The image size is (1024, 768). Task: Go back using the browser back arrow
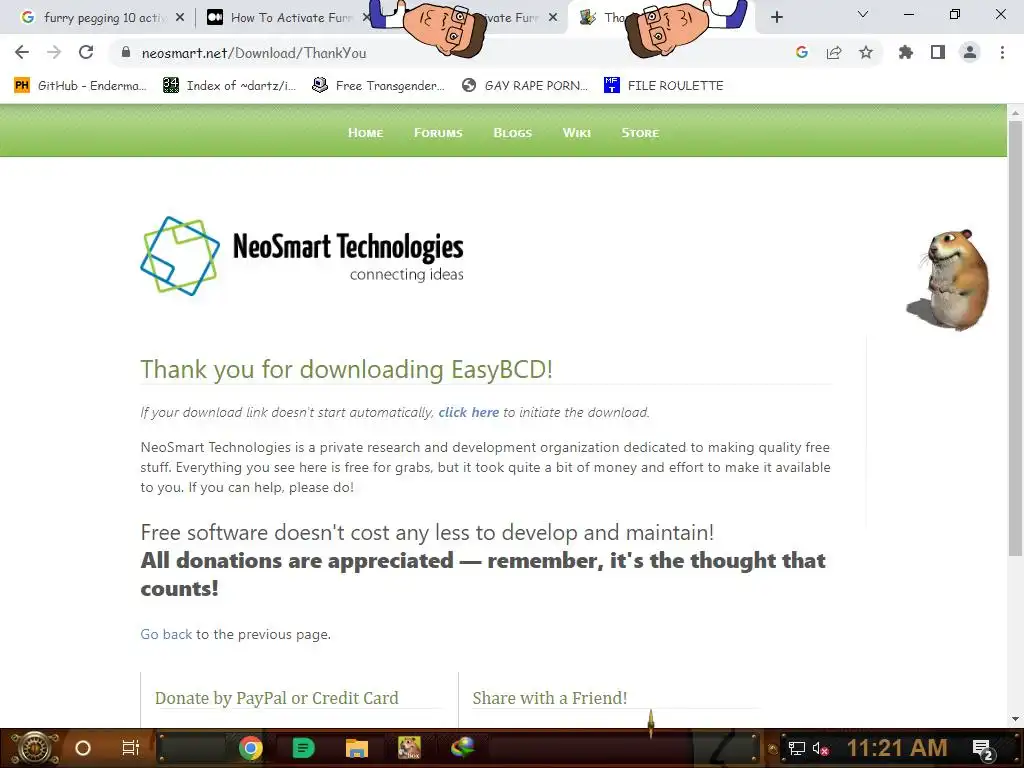[x=22, y=52]
